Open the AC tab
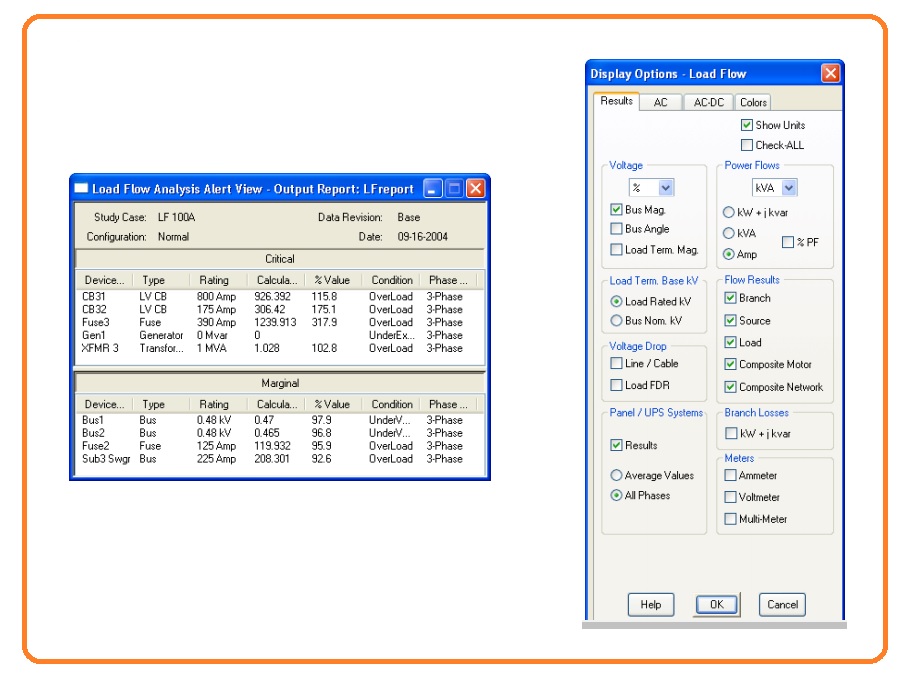This screenshot has width=905, height=677. (660, 102)
